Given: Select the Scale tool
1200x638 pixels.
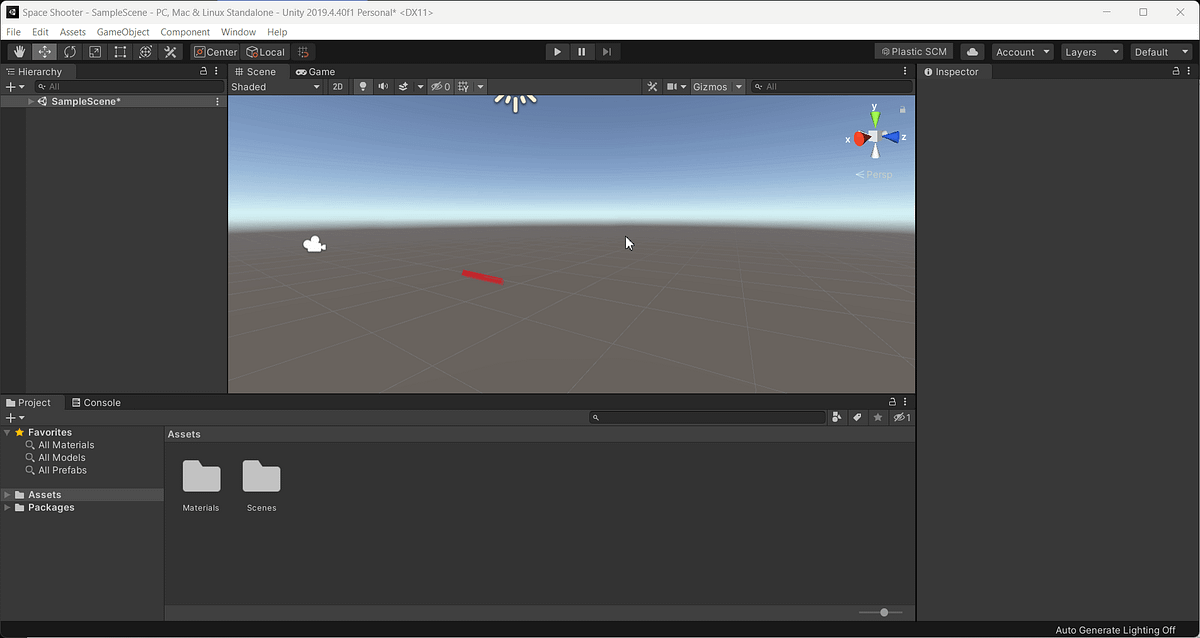Looking at the screenshot, I should [95, 51].
